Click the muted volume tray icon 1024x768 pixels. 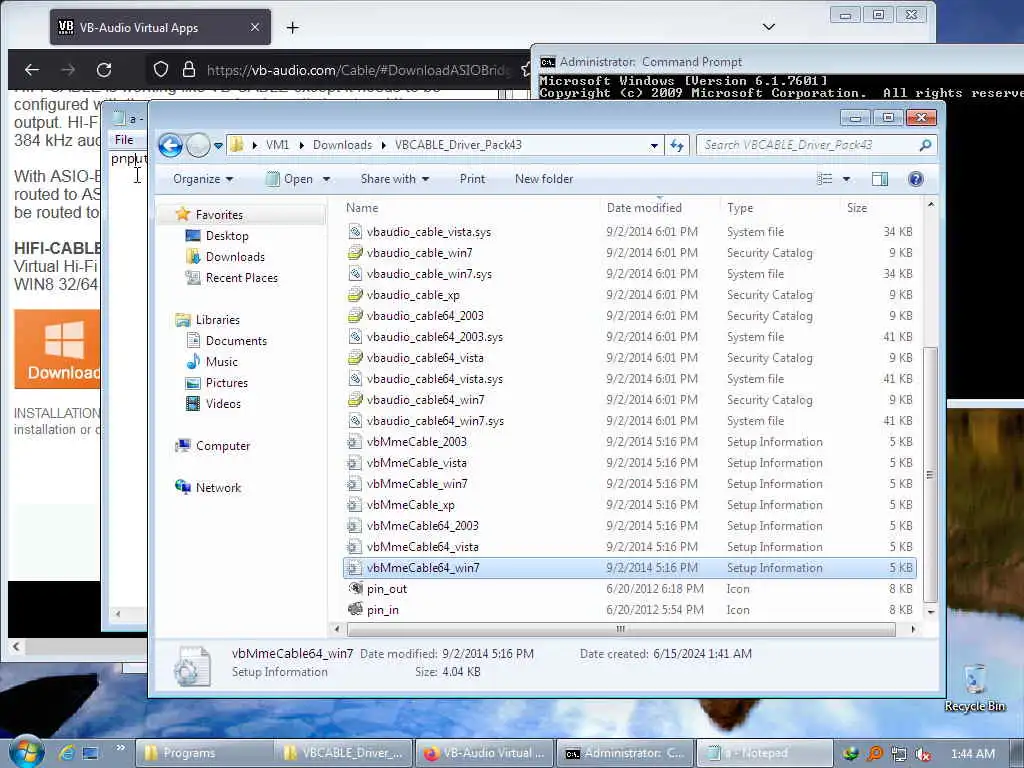(923, 754)
